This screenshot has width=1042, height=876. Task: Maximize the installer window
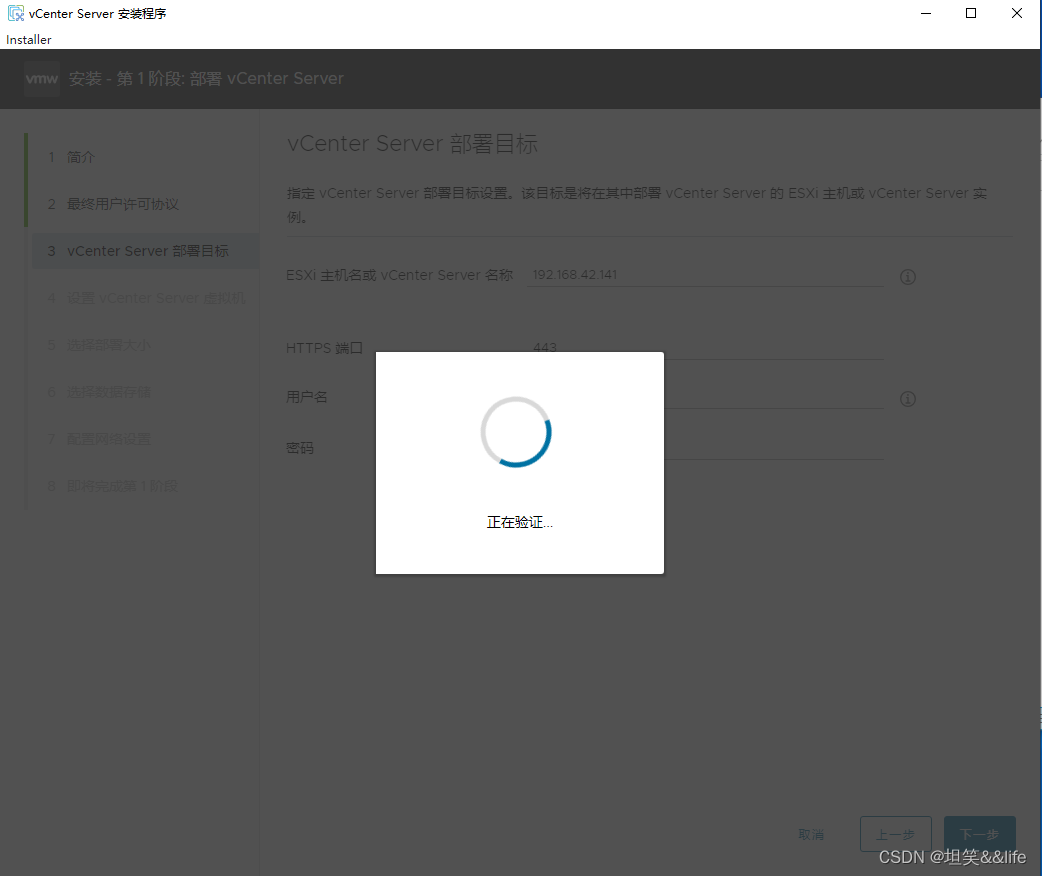[971, 13]
